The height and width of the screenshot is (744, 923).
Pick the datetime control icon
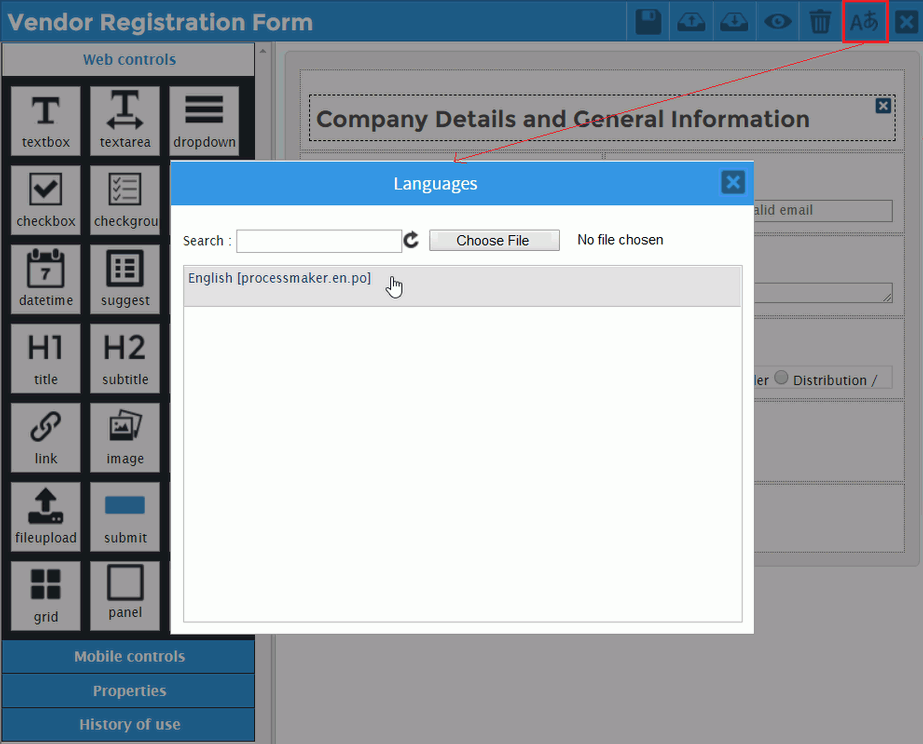pos(46,278)
